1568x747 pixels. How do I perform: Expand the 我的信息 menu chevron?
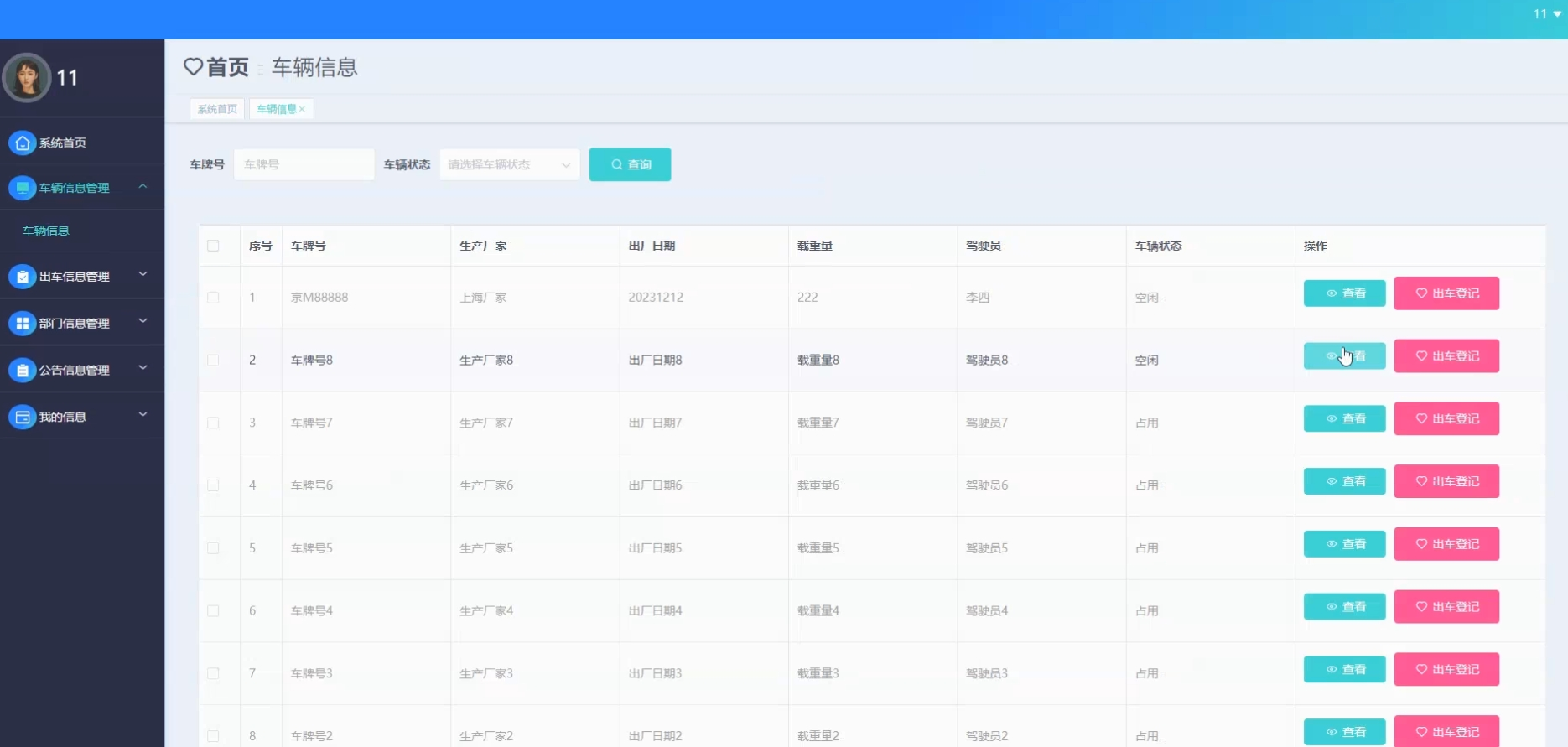click(143, 415)
